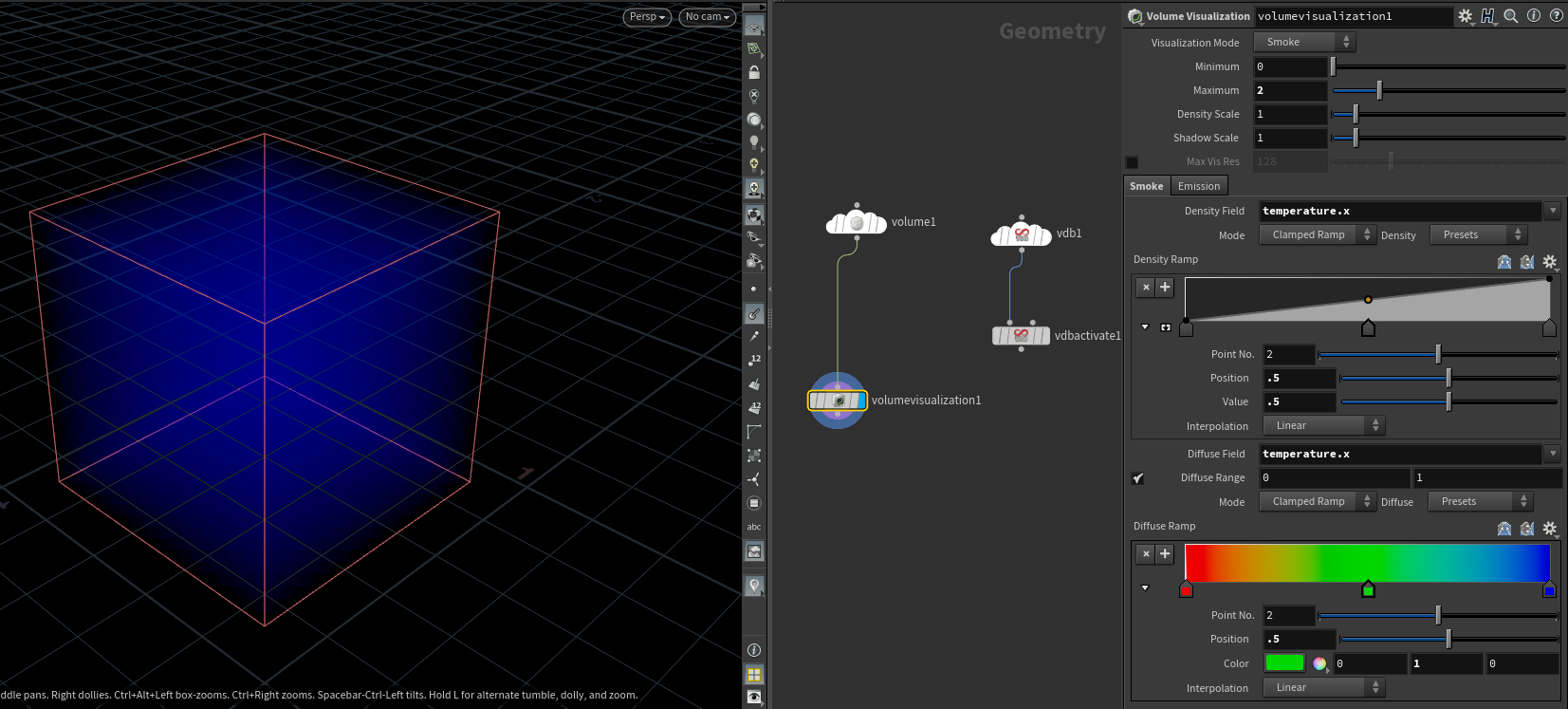Click the Density Scale slider handle

tap(1356, 114)
